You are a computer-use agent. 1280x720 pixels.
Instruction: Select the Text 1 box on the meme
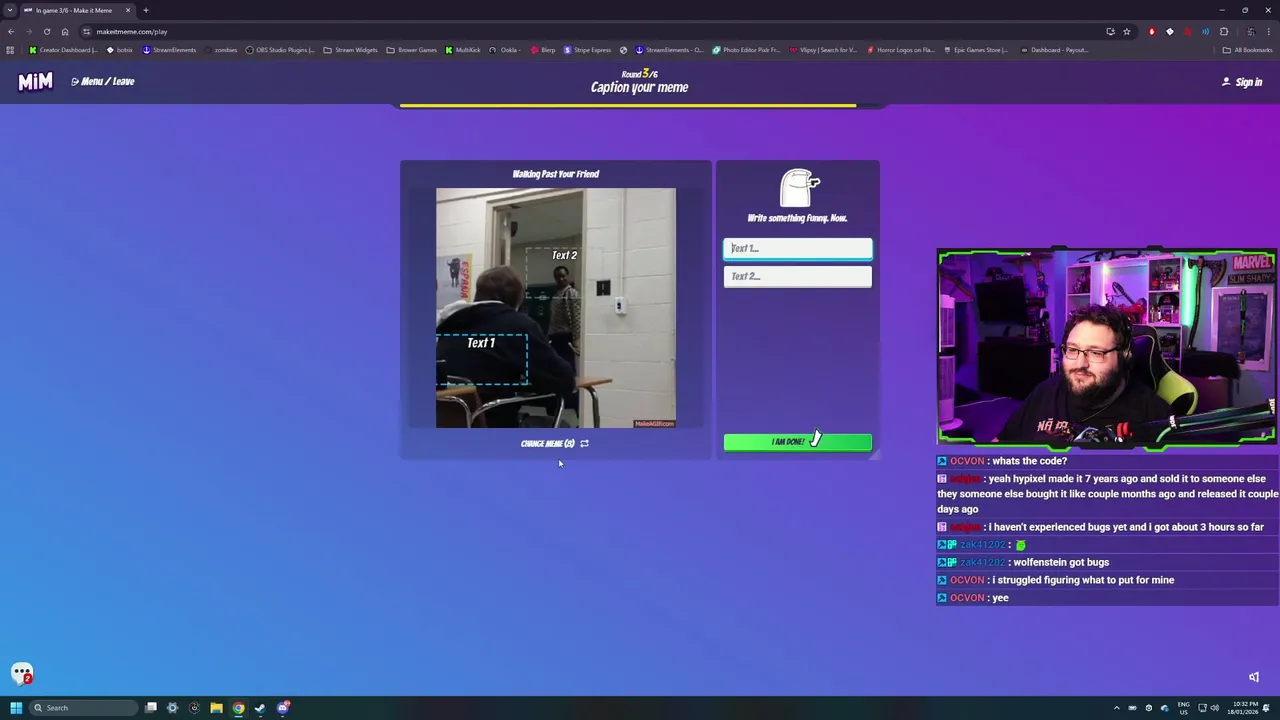point(481,359)
